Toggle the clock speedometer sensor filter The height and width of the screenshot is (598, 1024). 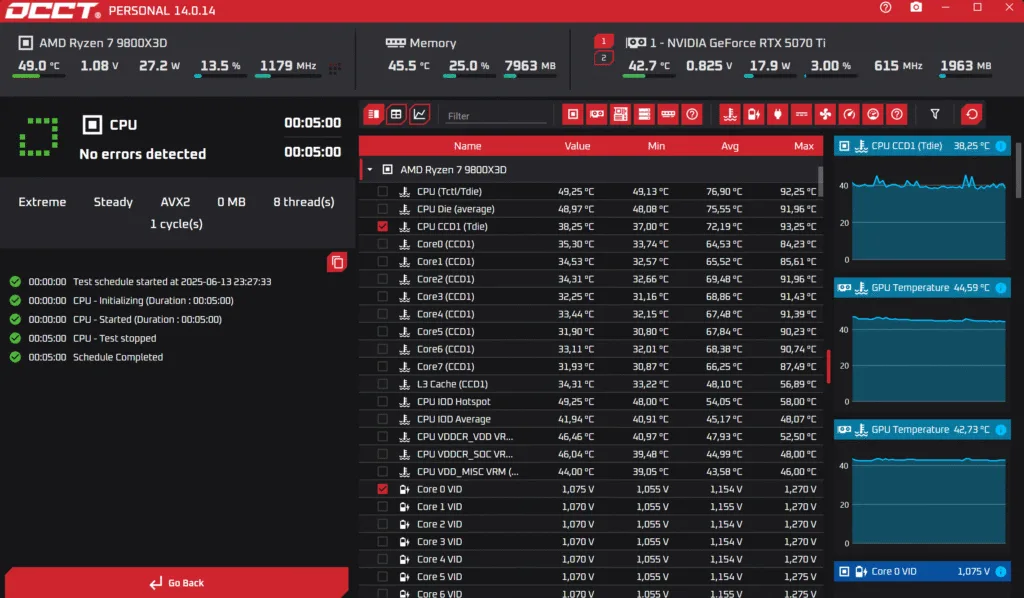click(849, 114)
